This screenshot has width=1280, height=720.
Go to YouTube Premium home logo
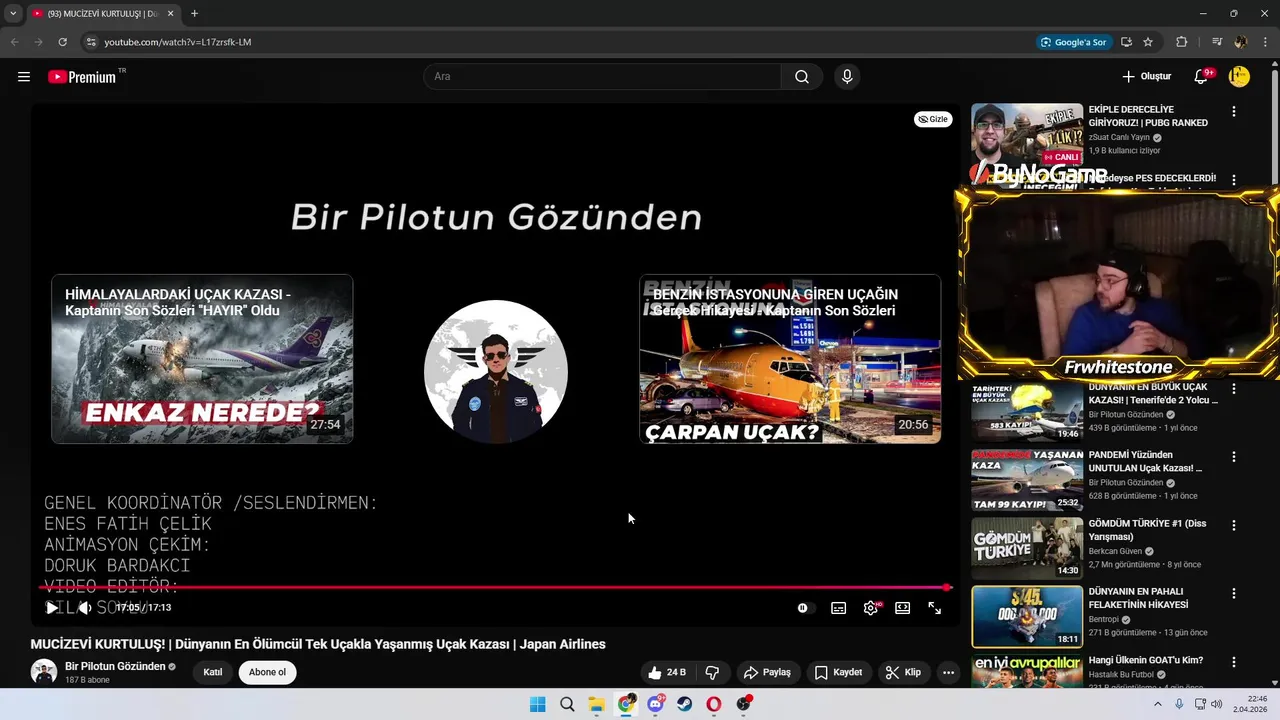(82, 77)
